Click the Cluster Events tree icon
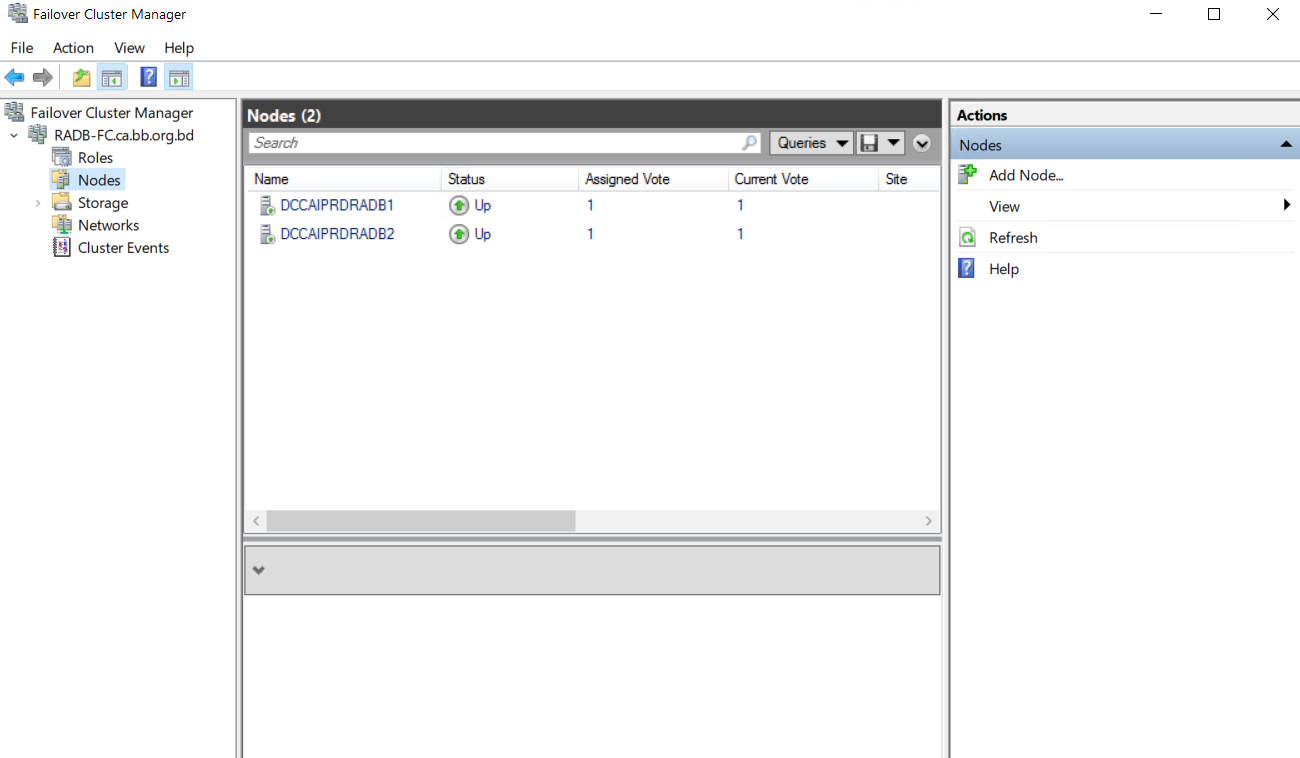 [62, 248]
